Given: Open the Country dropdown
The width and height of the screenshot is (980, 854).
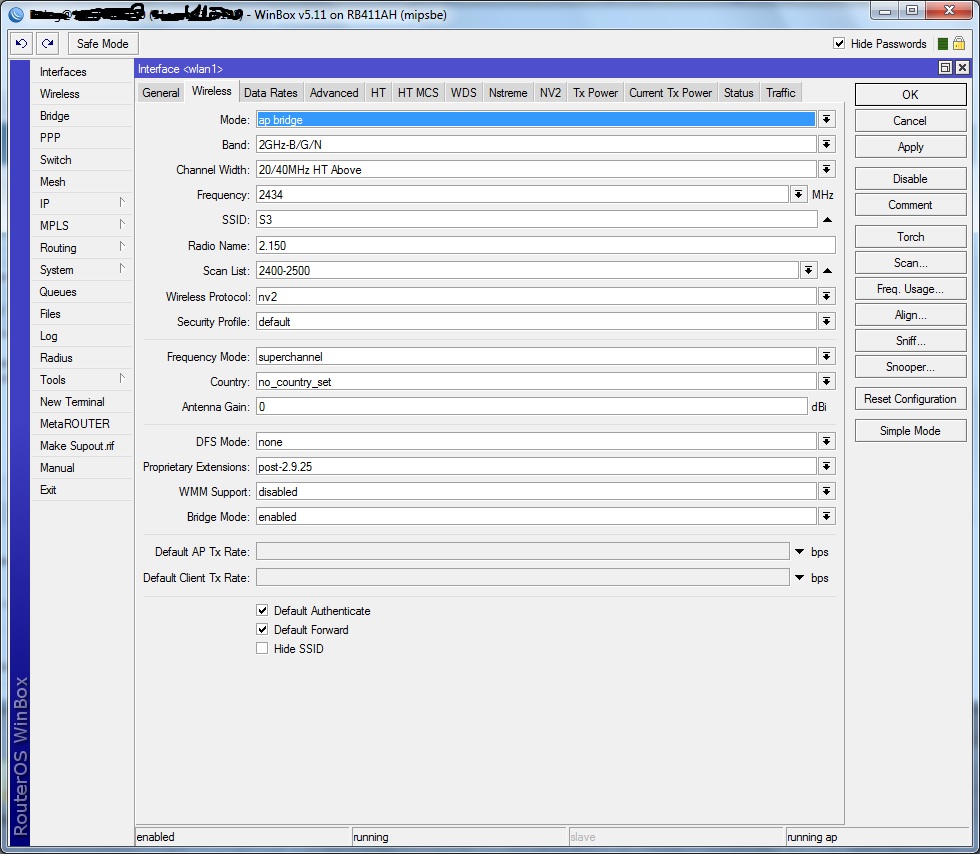Looking at the screenshot, I should (827, 381).
